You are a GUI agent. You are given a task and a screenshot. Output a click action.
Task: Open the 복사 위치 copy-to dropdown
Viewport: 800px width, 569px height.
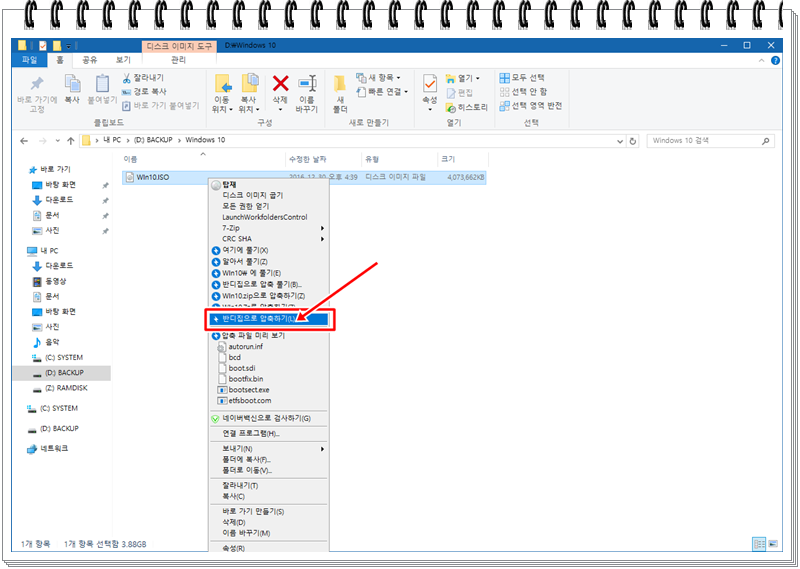click(249, 109)
